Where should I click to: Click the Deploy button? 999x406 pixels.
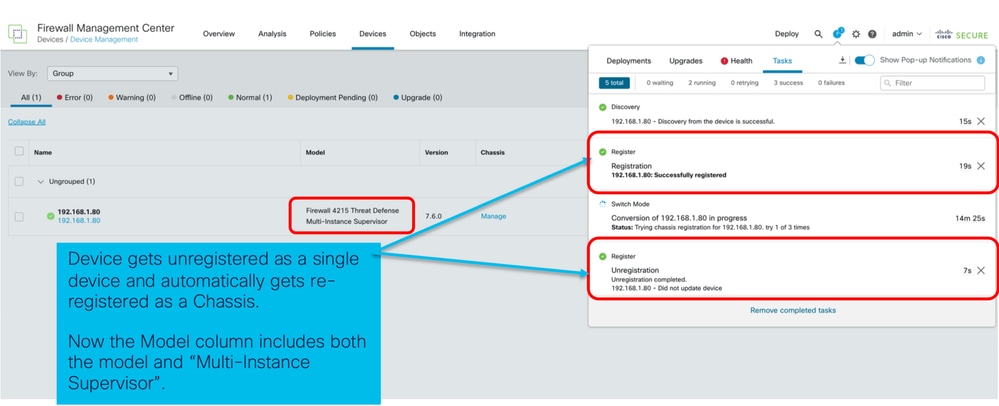click(786, 34)
